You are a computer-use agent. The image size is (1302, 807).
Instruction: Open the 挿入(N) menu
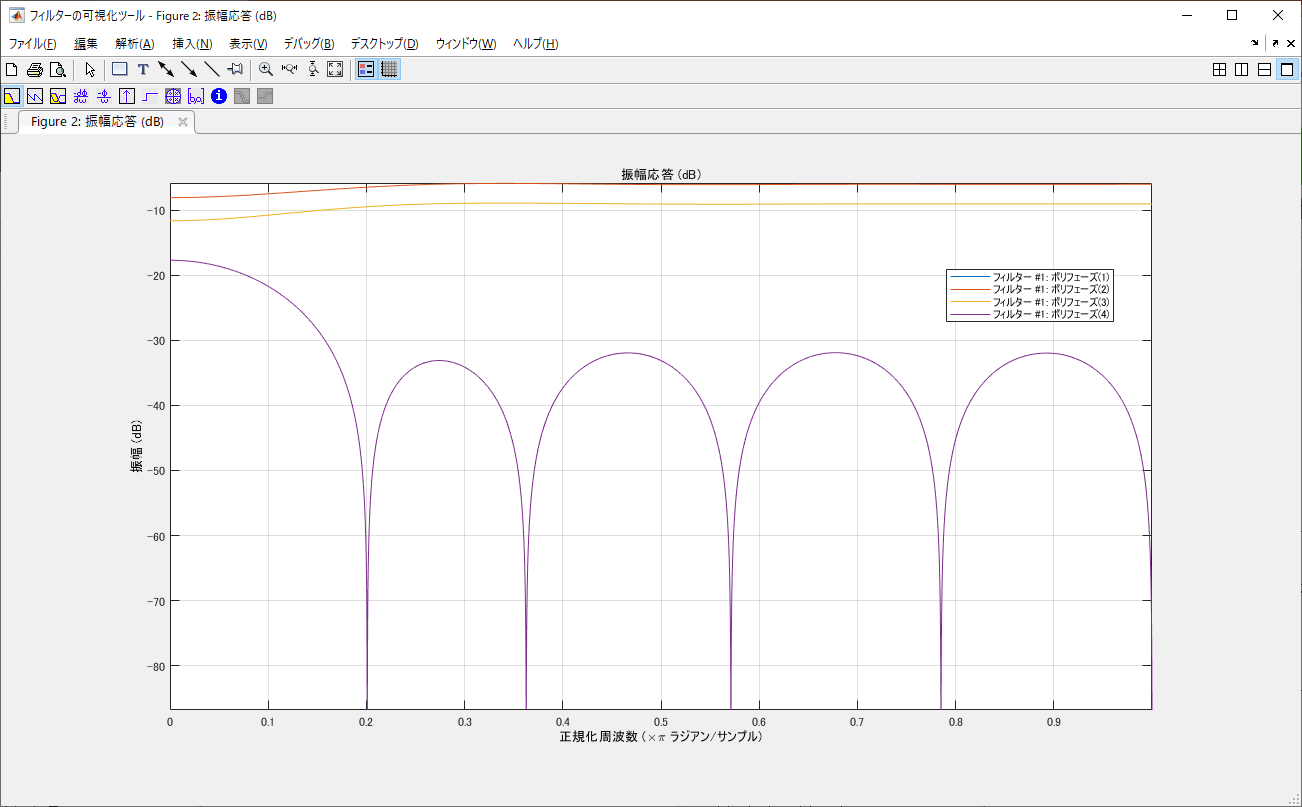click(192, 44)
